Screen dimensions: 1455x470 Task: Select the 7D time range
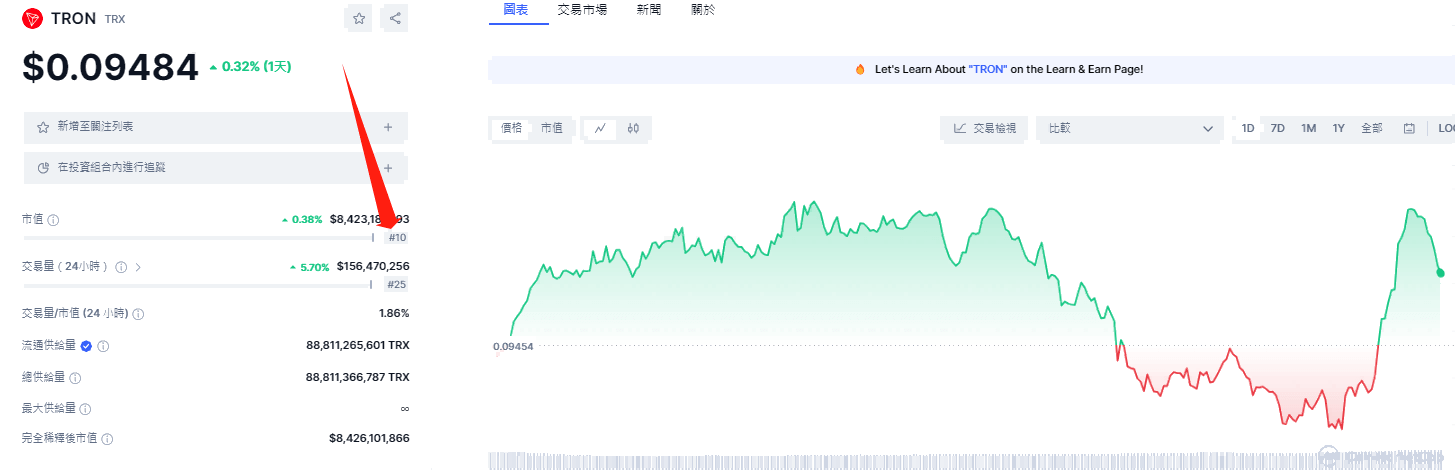[x=1277, y=128]
